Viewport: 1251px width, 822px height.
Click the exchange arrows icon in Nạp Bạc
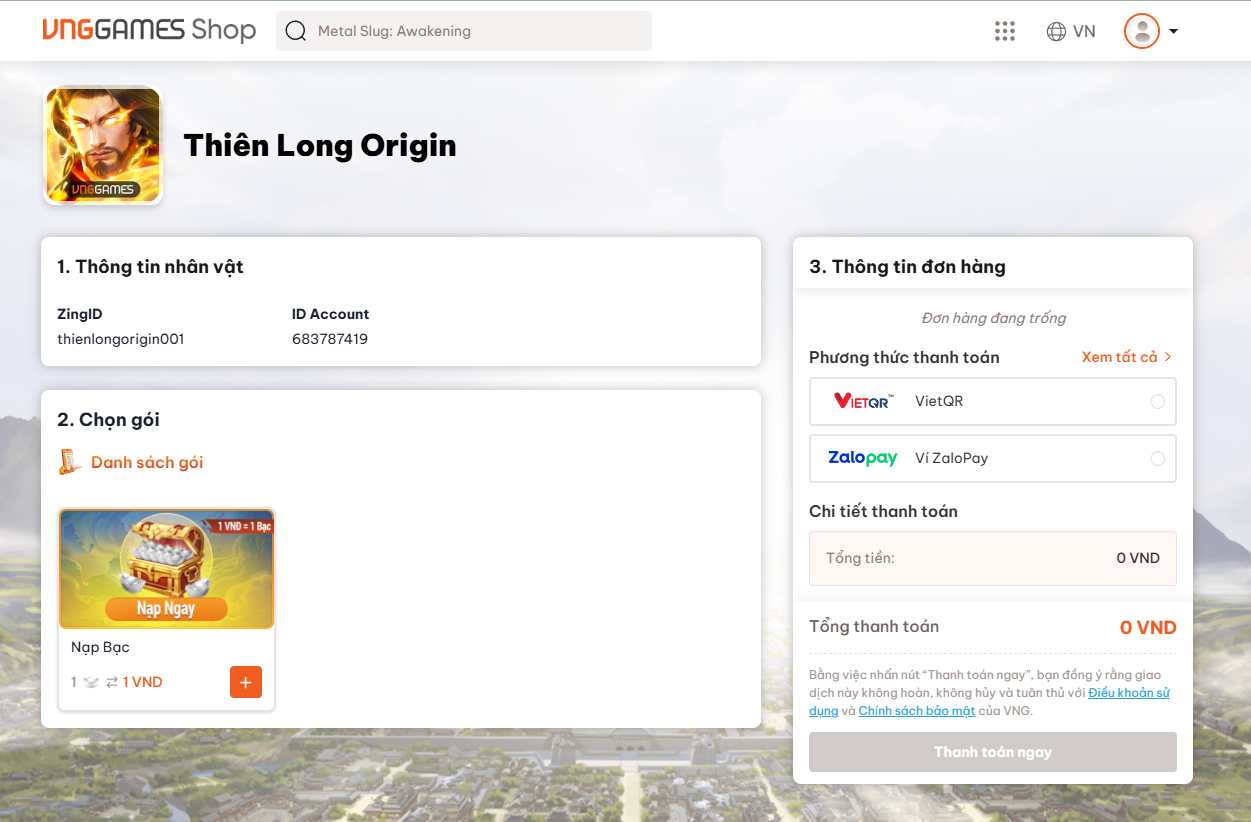click(x=111, y=682)
